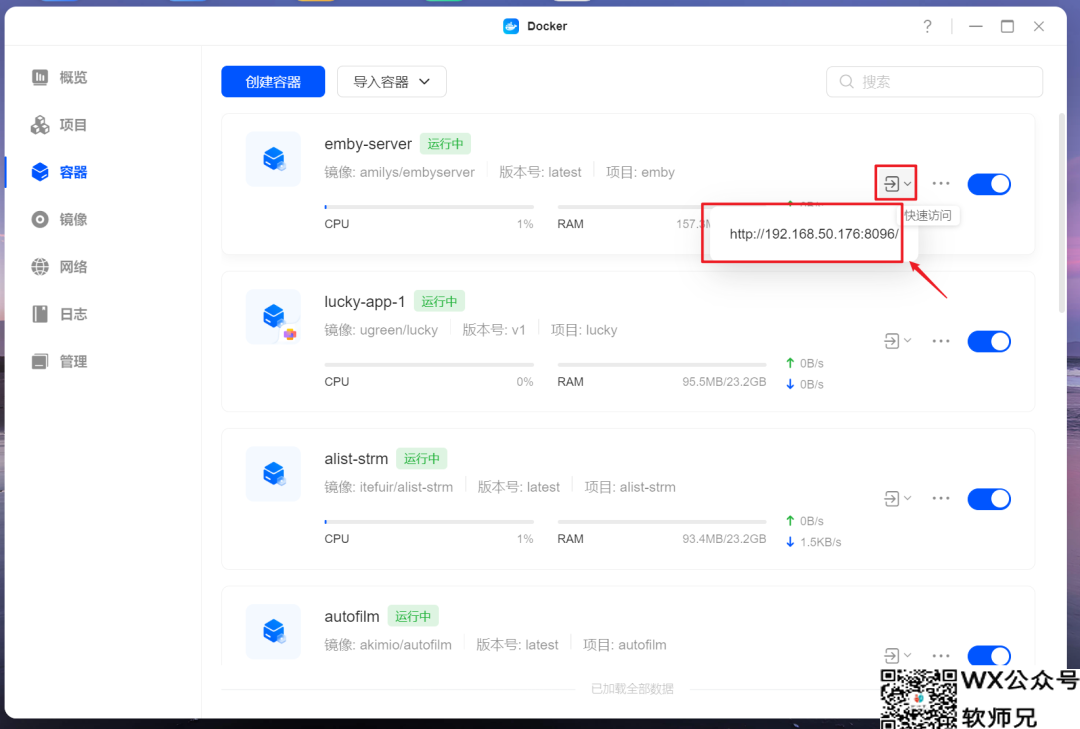The image size is (1080, 729).
Task: Click the emby-server container name
Action: click(368, 144)
